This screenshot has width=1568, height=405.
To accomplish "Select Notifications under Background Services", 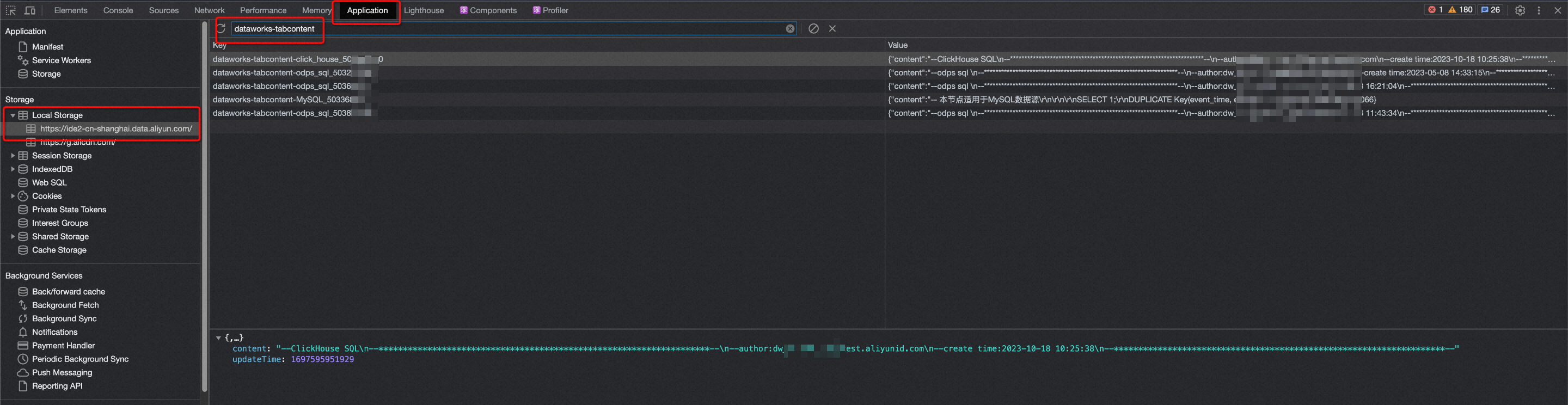I will coord(55,332).
